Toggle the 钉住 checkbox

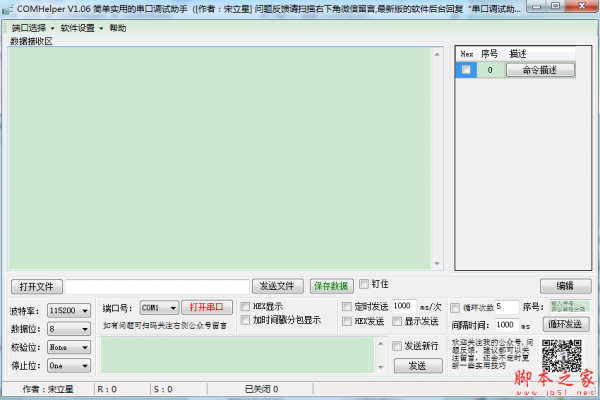(x=364, y=284)
